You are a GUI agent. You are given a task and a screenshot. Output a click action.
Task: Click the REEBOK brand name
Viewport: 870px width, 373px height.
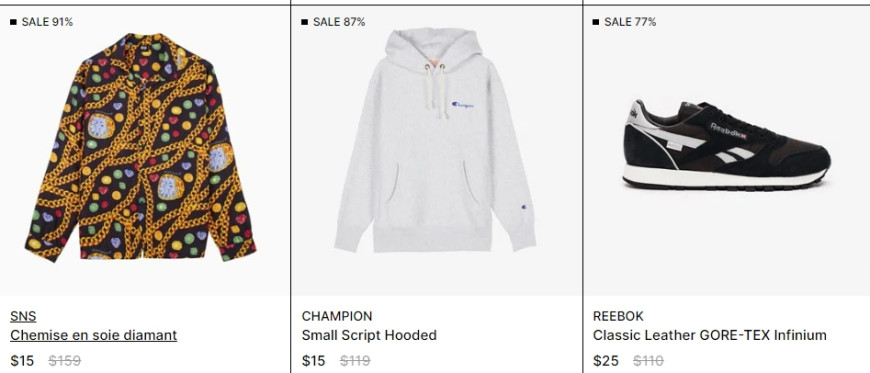click(618, 316)
